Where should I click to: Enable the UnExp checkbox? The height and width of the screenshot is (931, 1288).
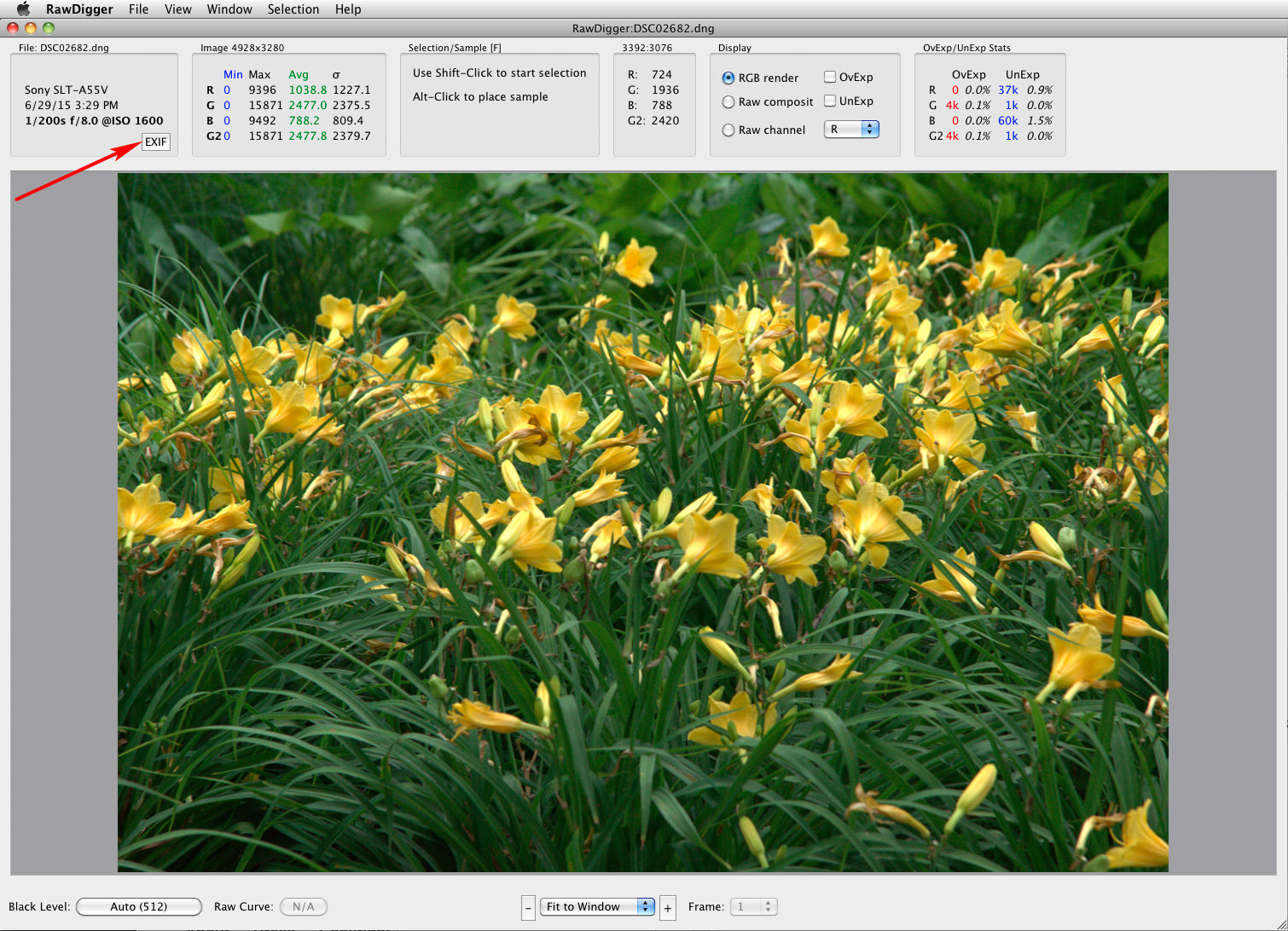tap(830, 101)
